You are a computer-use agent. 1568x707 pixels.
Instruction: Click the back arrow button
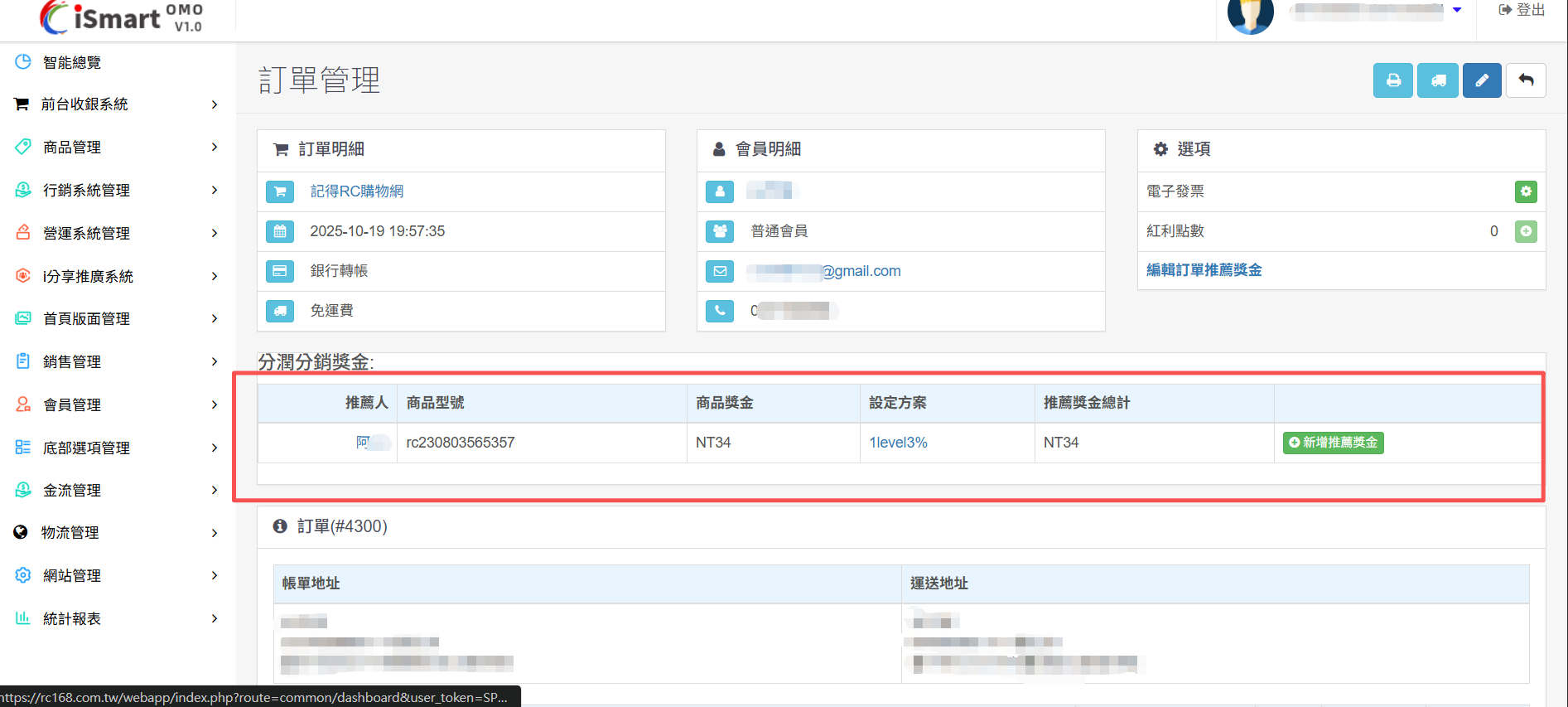[x=1526, y=80]
